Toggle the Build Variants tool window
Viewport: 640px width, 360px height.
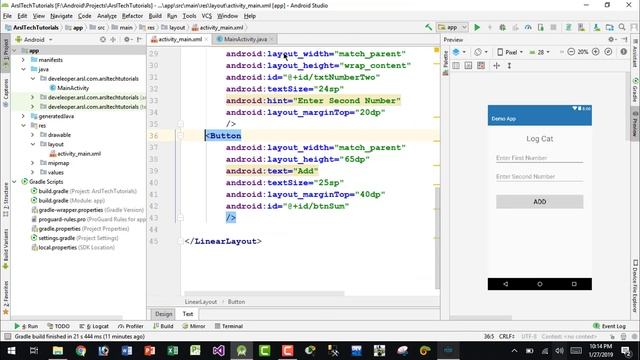(x=5, y=249)
